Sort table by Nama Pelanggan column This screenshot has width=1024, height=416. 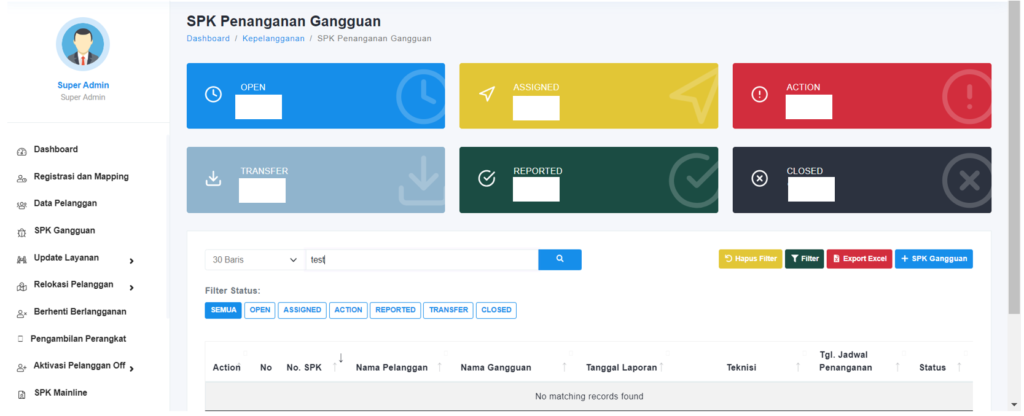tap(391, 368)
